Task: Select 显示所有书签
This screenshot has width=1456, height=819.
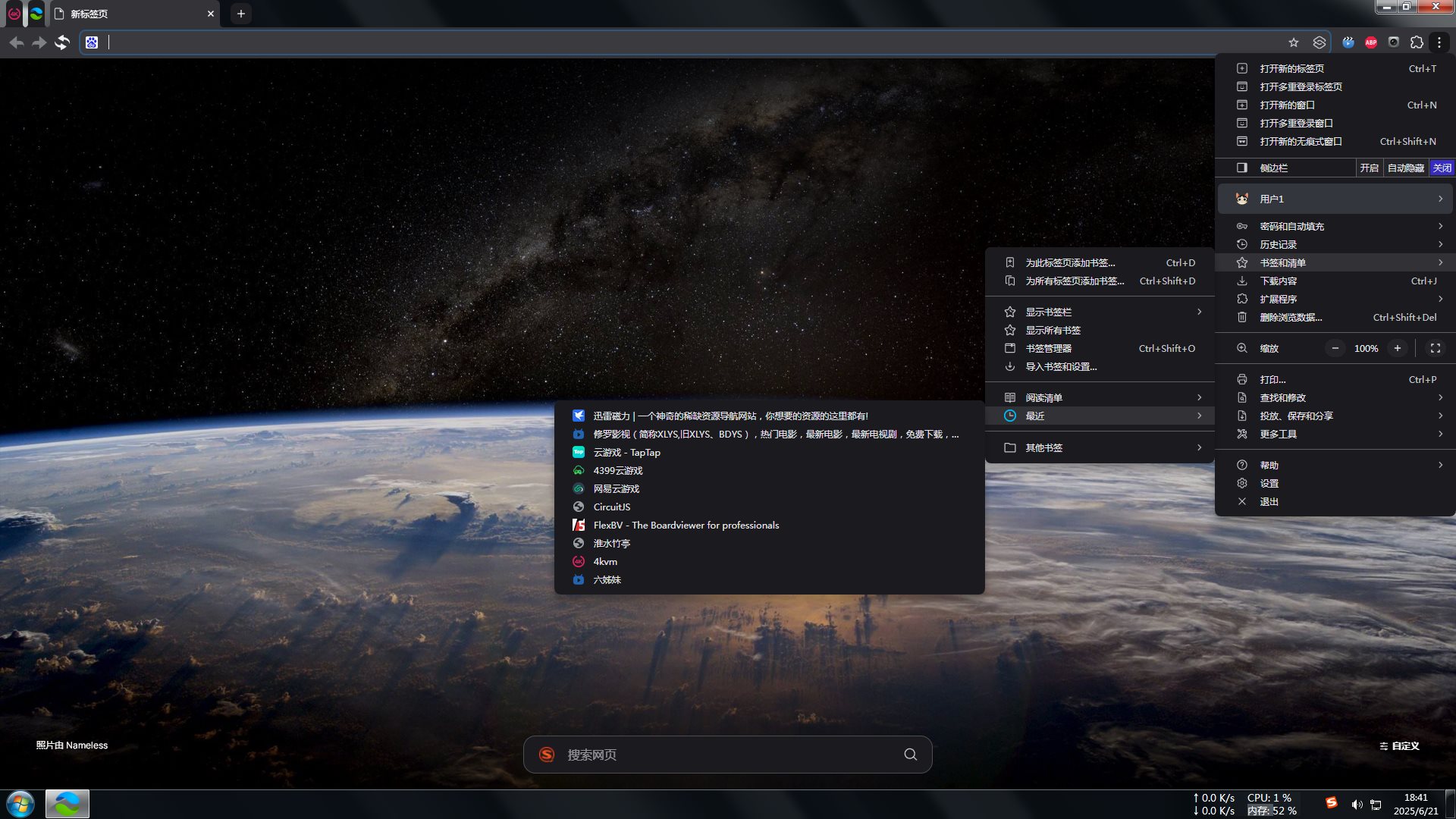Action: [1100, 331]
